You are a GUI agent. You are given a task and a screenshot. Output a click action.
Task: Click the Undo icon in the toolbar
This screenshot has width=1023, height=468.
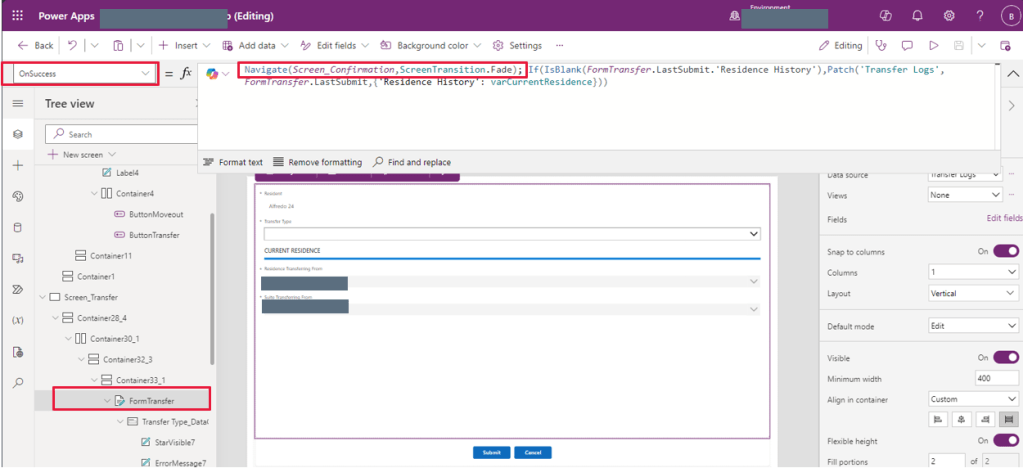click(x=73, y=45)
